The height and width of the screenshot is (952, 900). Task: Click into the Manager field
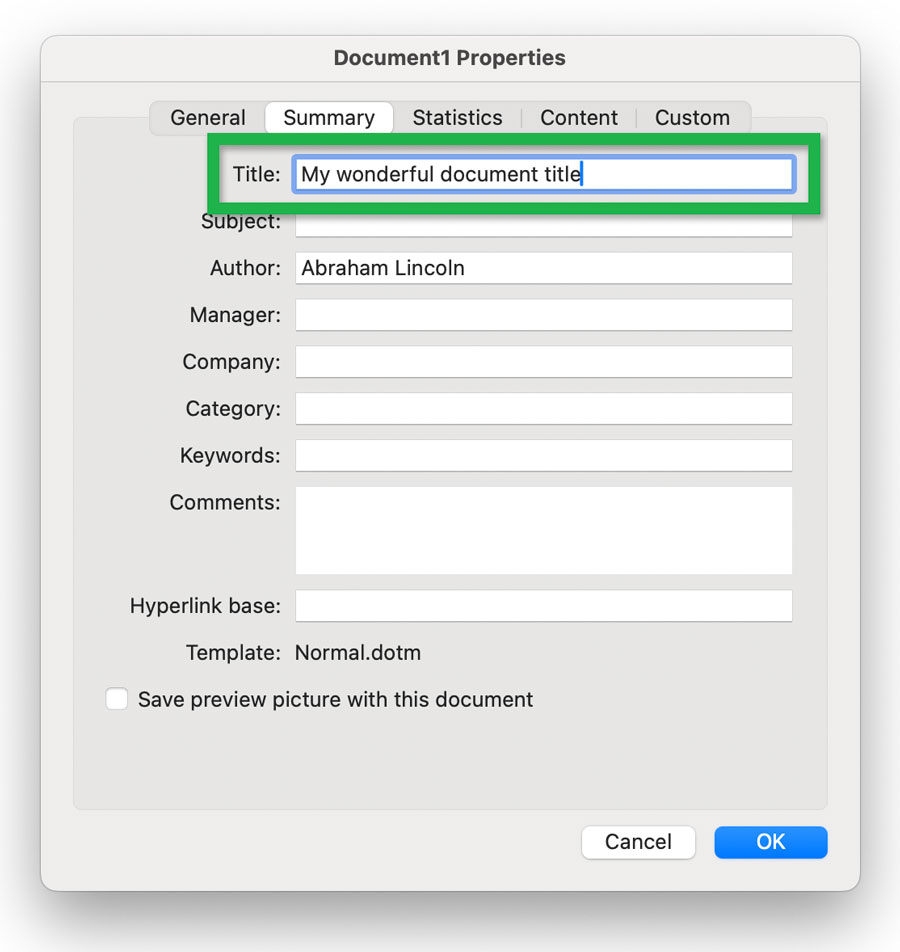pyautogui.click(x=543, y=314)
